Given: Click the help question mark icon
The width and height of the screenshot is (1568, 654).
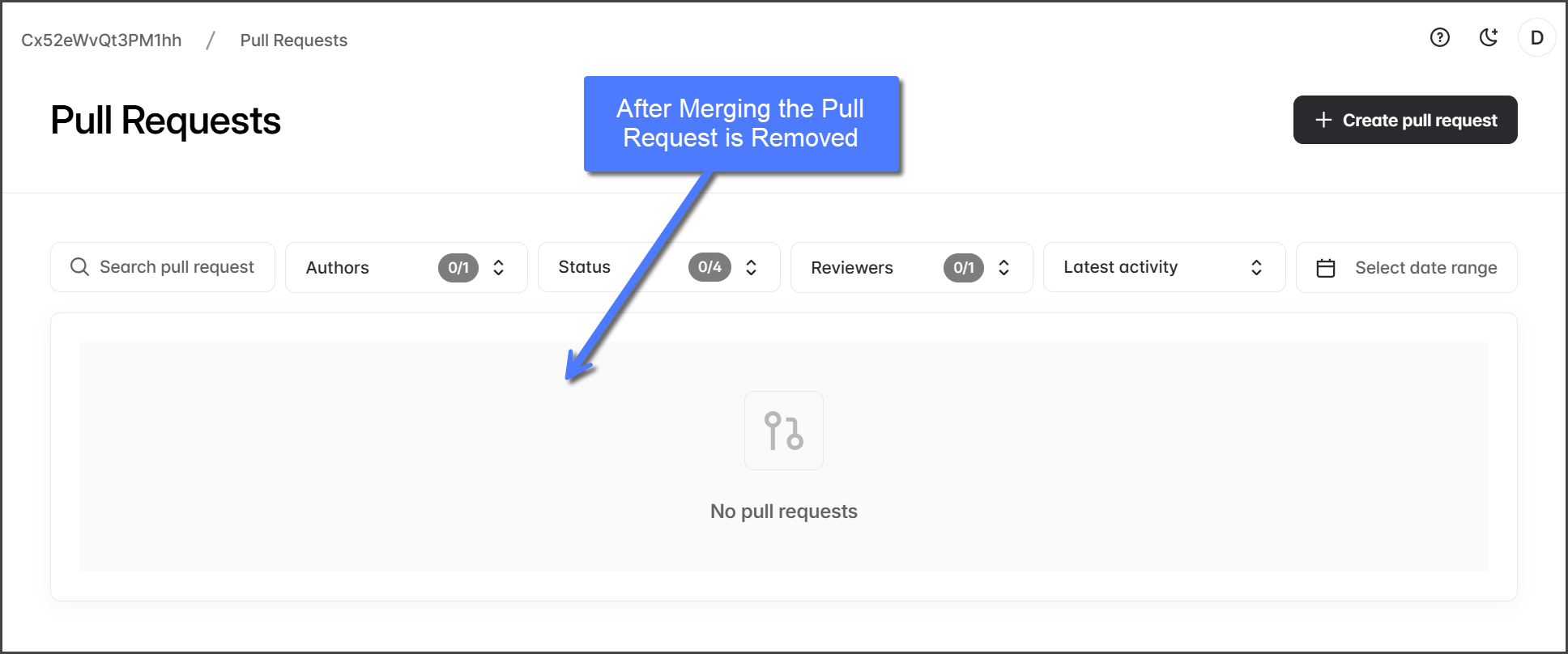Looking at the screenshot, I should pos(1439,37).
